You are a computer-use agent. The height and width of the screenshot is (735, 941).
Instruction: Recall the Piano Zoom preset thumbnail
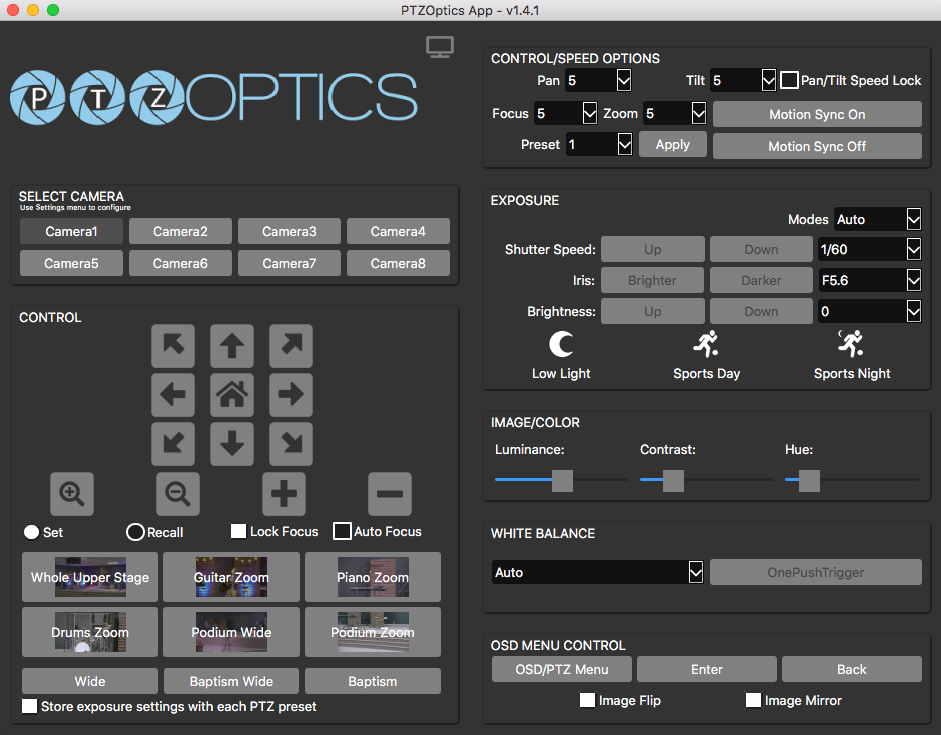[x=373, y=577]
